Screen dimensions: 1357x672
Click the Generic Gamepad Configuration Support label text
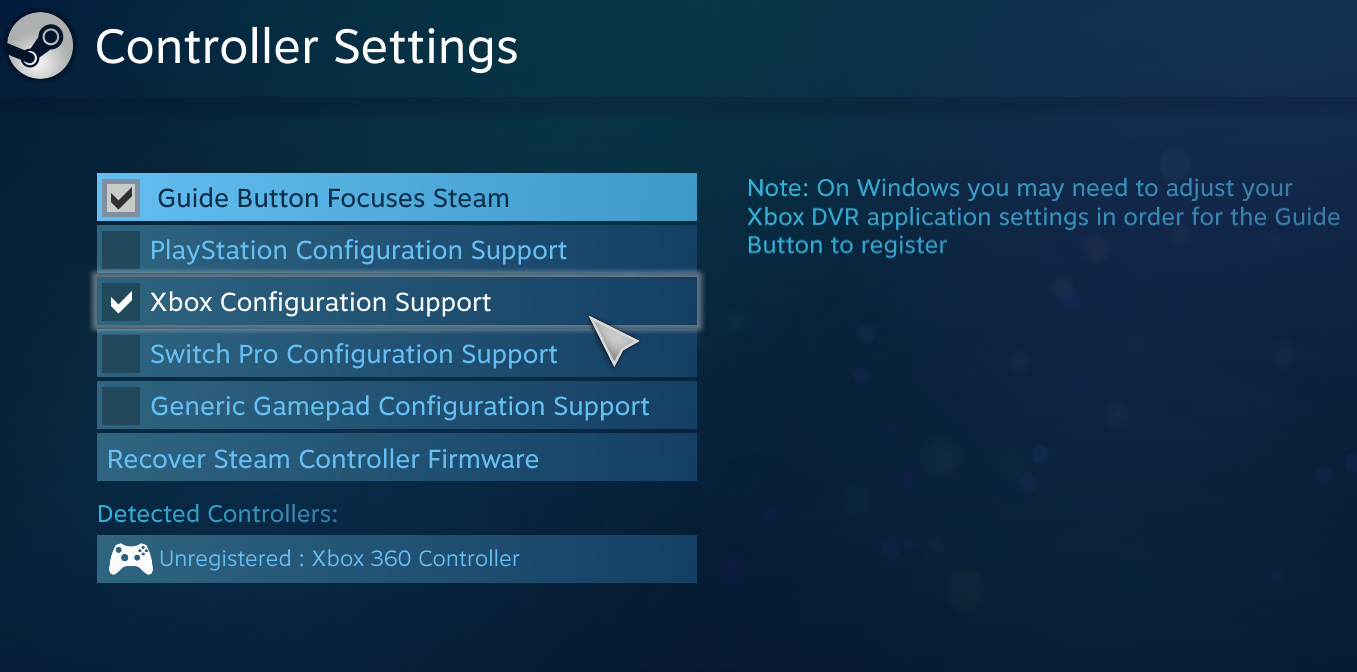(400, 406)
